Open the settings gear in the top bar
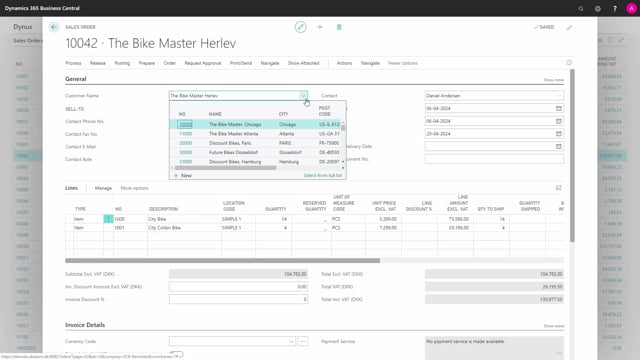The height and width of the screenshot is (360, 640). click(x=598, y=8)
